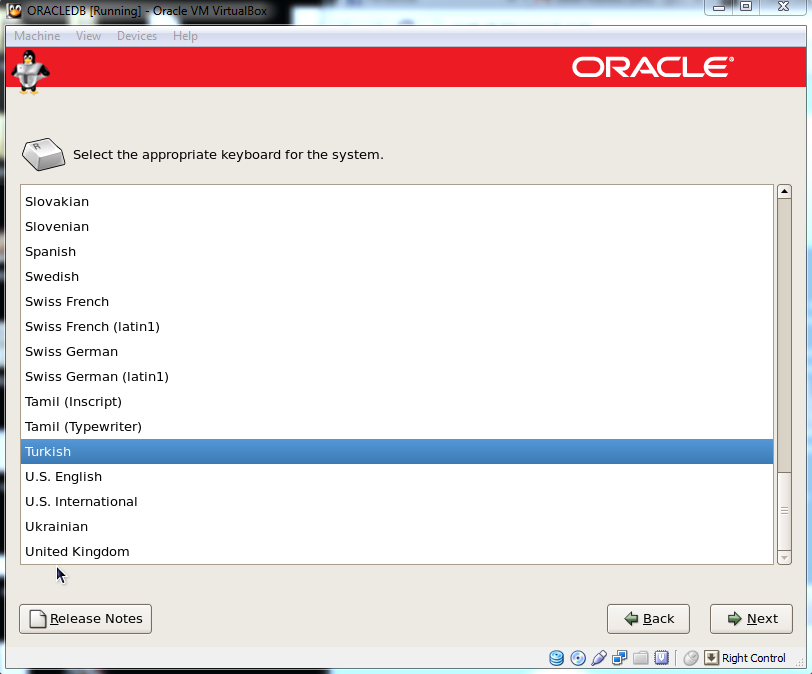
Task: Select Swiss French keyboard
Action: [x=397, y=301]
